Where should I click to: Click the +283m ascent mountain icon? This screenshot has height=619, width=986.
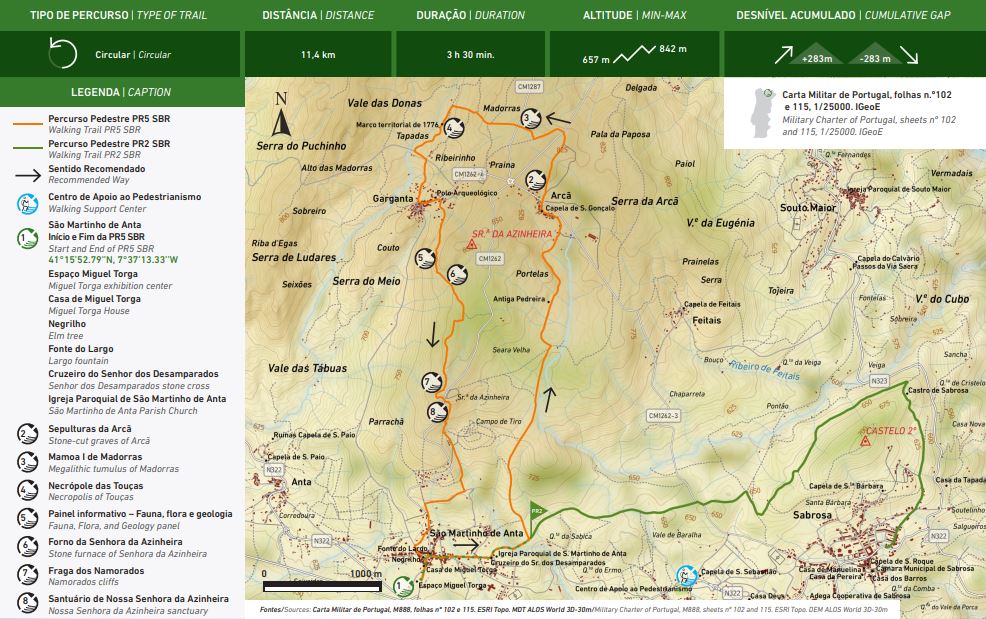click(819, 54)
